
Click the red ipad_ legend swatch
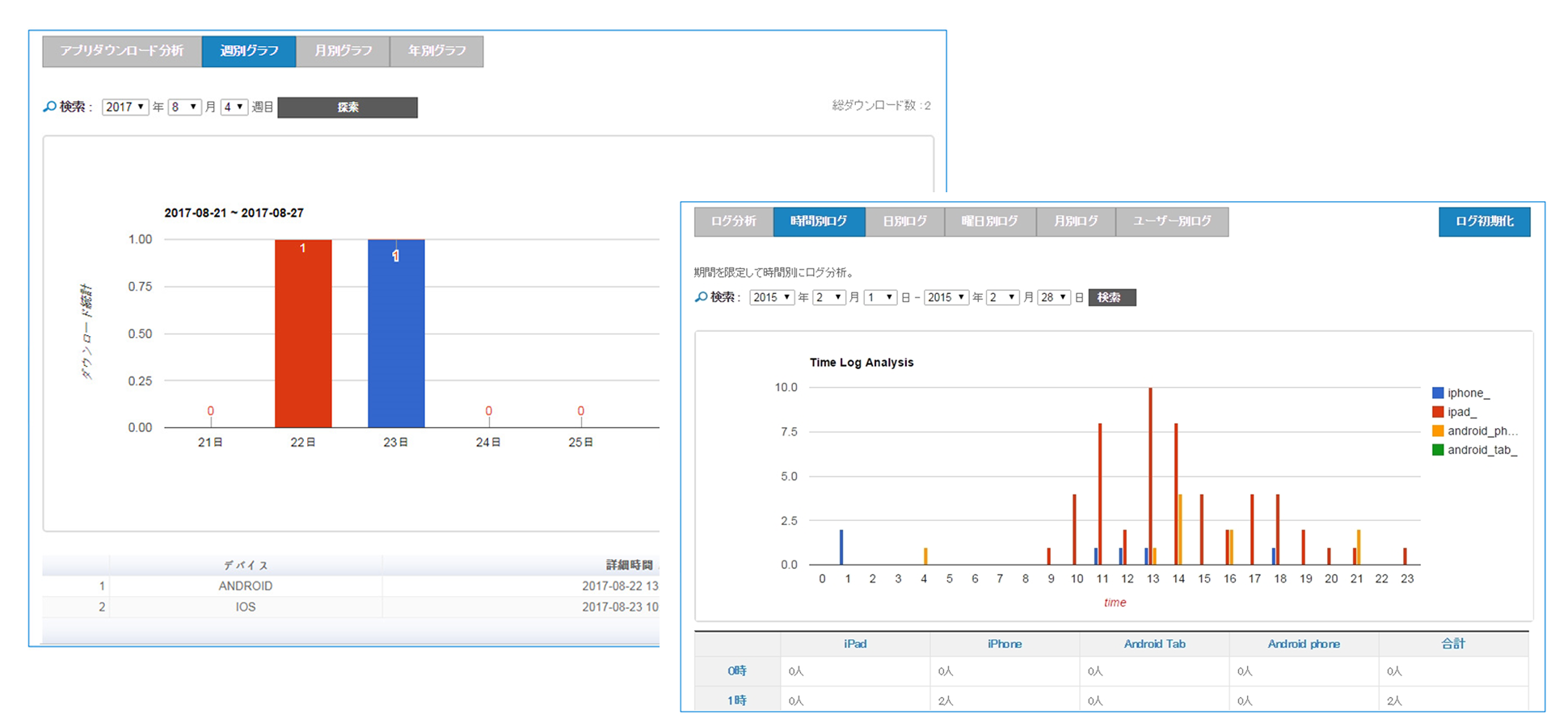[x=1438, y=412]
